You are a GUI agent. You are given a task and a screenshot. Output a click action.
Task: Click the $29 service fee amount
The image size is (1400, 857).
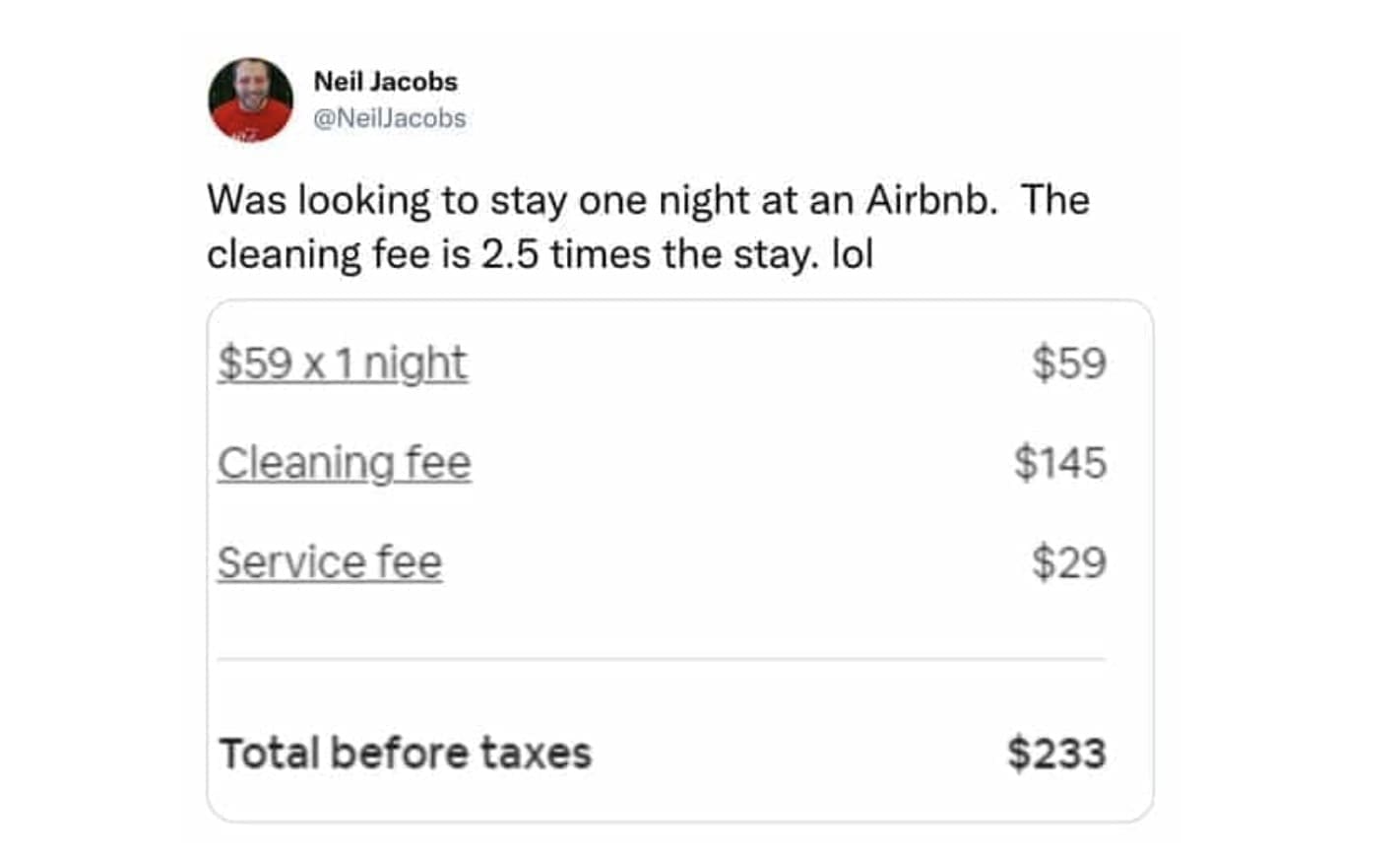pos(1068,562)
